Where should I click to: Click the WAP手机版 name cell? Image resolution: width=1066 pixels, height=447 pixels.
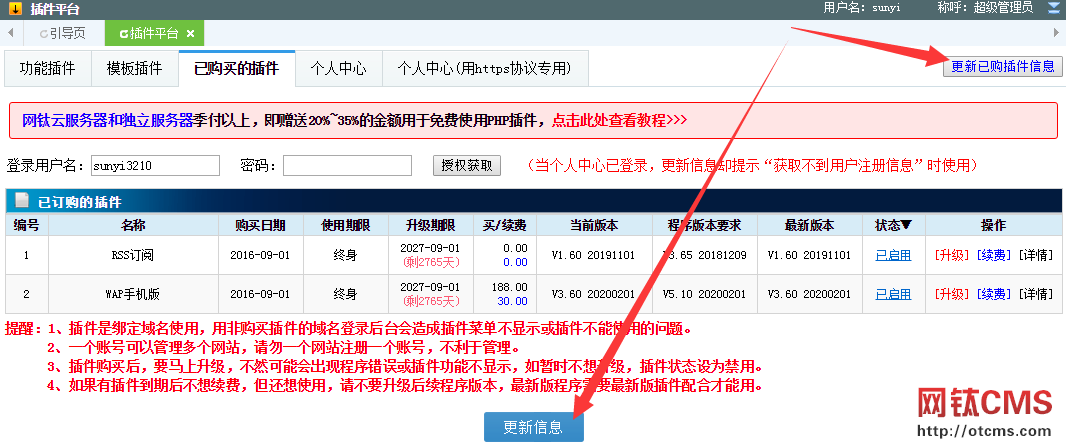pyautogui.click(x=133, y=294)
